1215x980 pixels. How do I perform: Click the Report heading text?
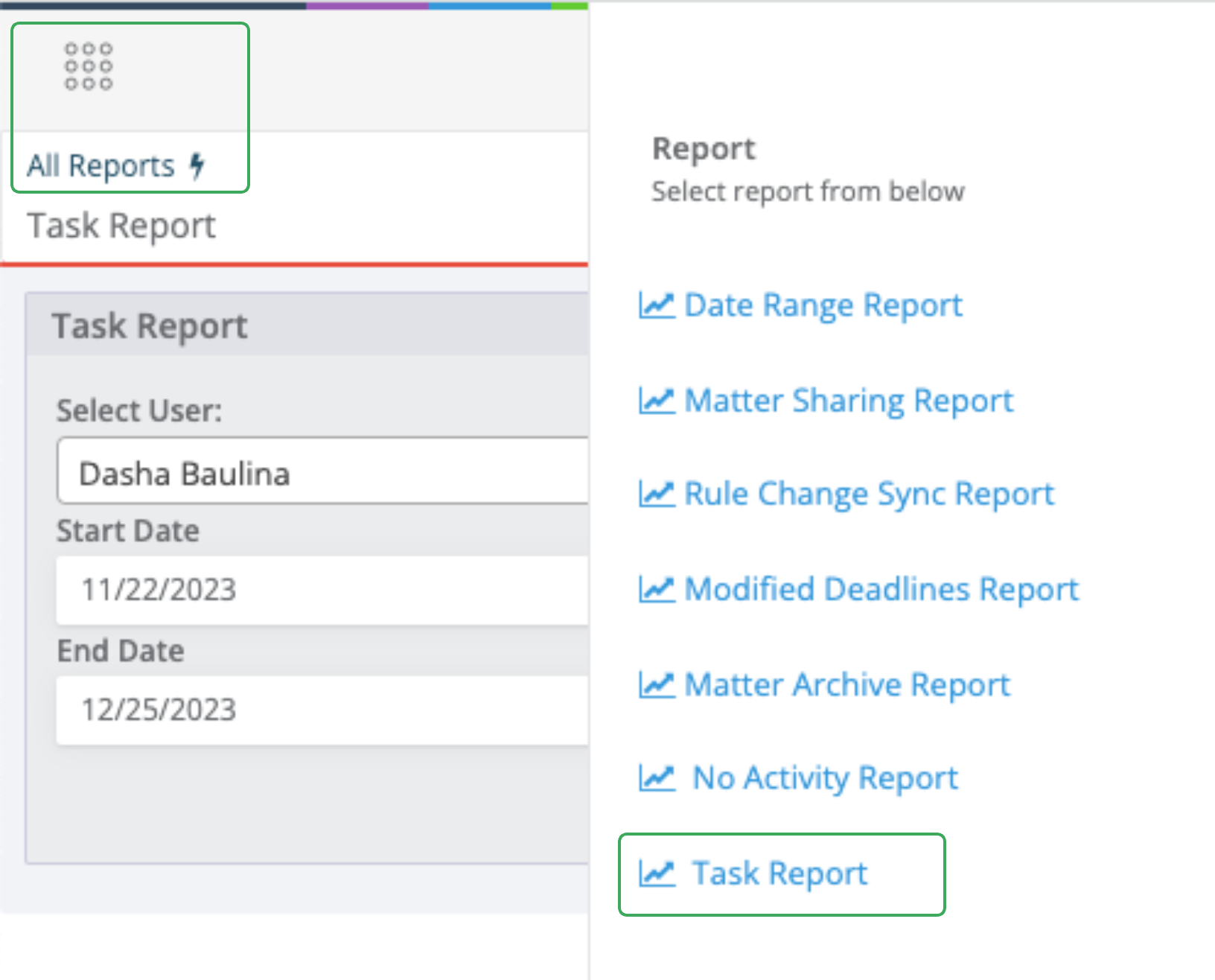point(704,148)
